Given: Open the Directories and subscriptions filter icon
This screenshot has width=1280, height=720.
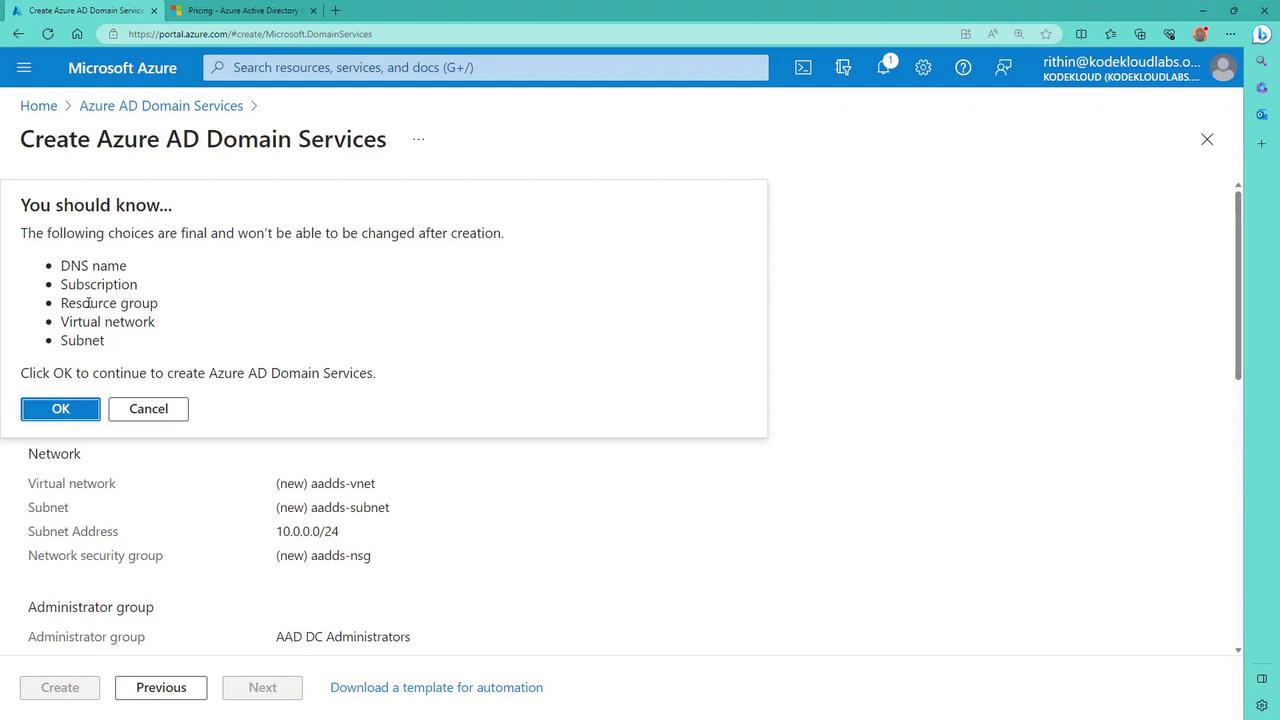Looking at the screenshot, I should coord(843,67).
